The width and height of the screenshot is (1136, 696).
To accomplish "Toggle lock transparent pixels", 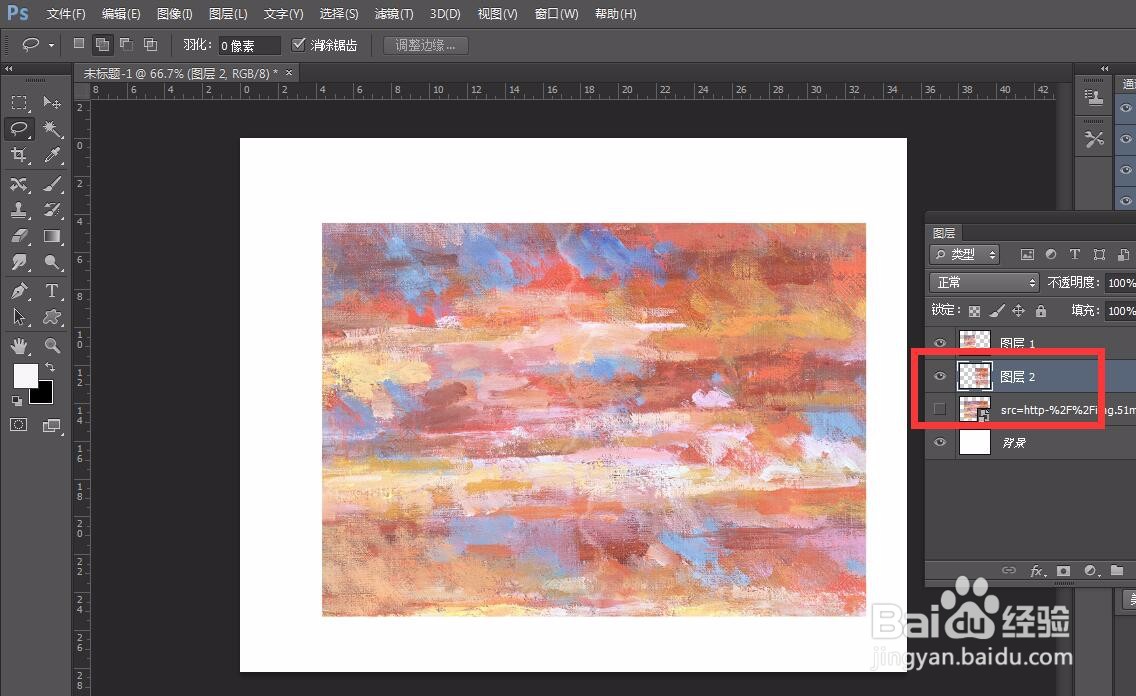I will [x=974, y=311].
